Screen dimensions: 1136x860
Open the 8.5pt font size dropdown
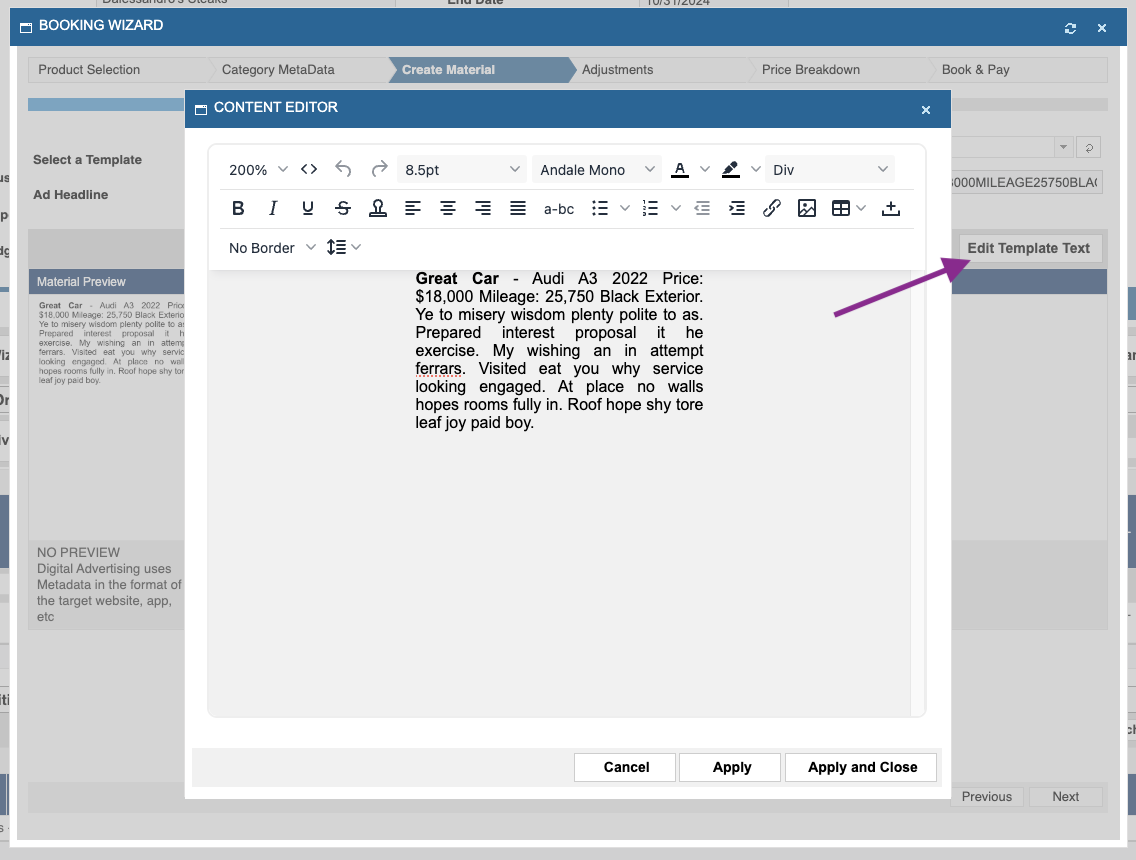click(x=462, y=170)
